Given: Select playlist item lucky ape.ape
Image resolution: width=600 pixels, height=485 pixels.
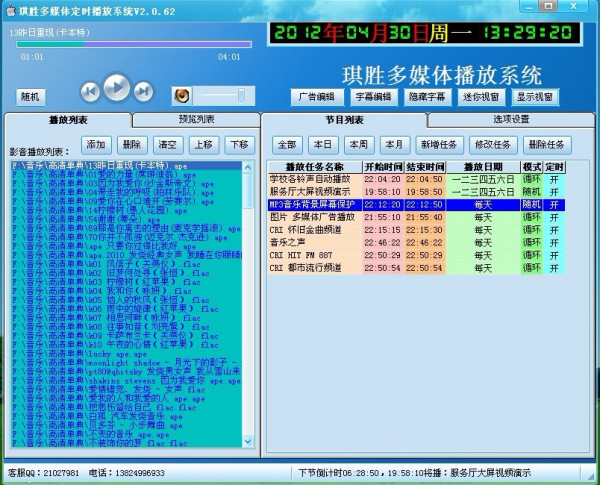Looking at the screenshot, I should 127,354.
